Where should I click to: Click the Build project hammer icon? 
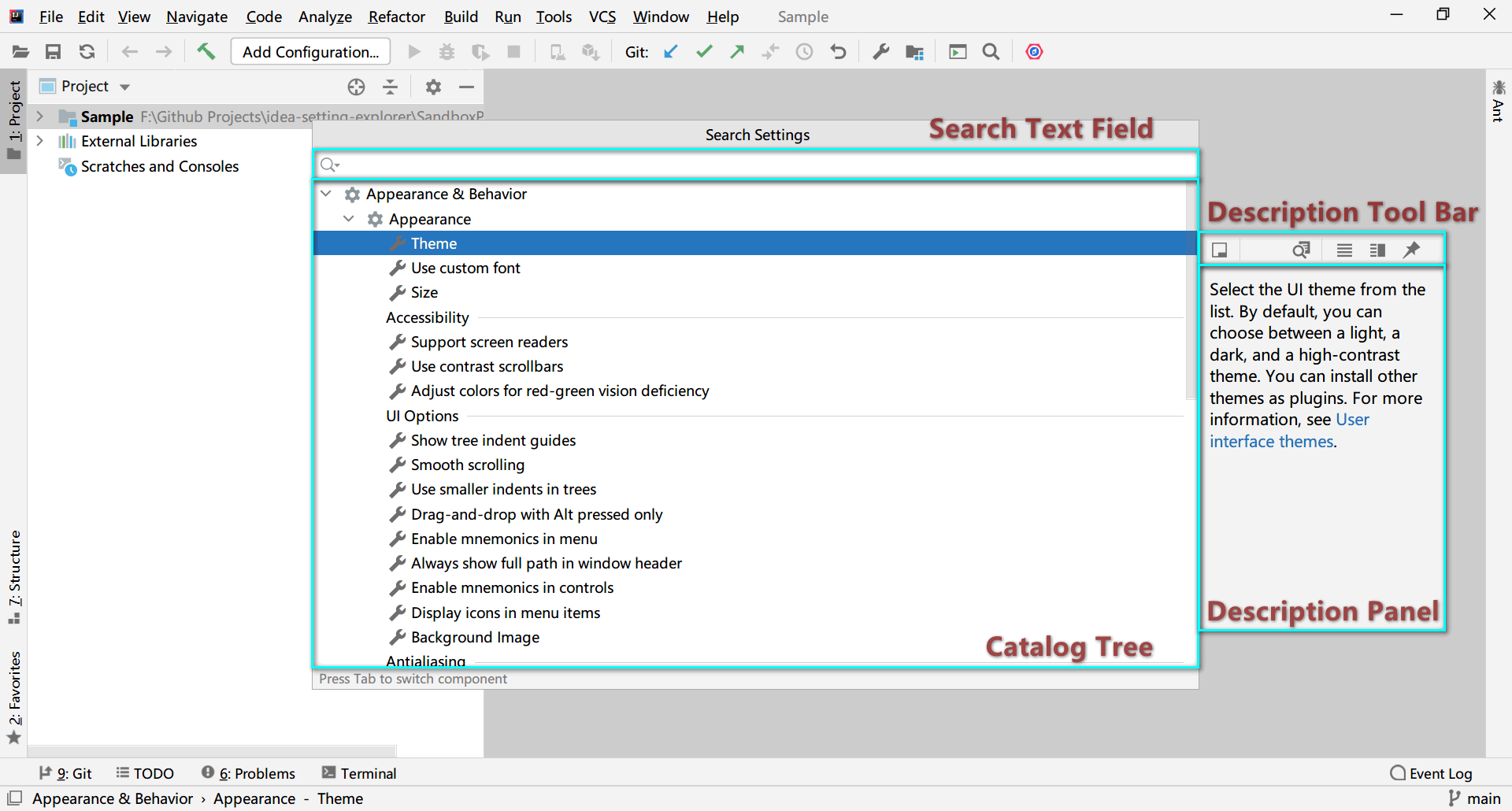pos(206,52)
